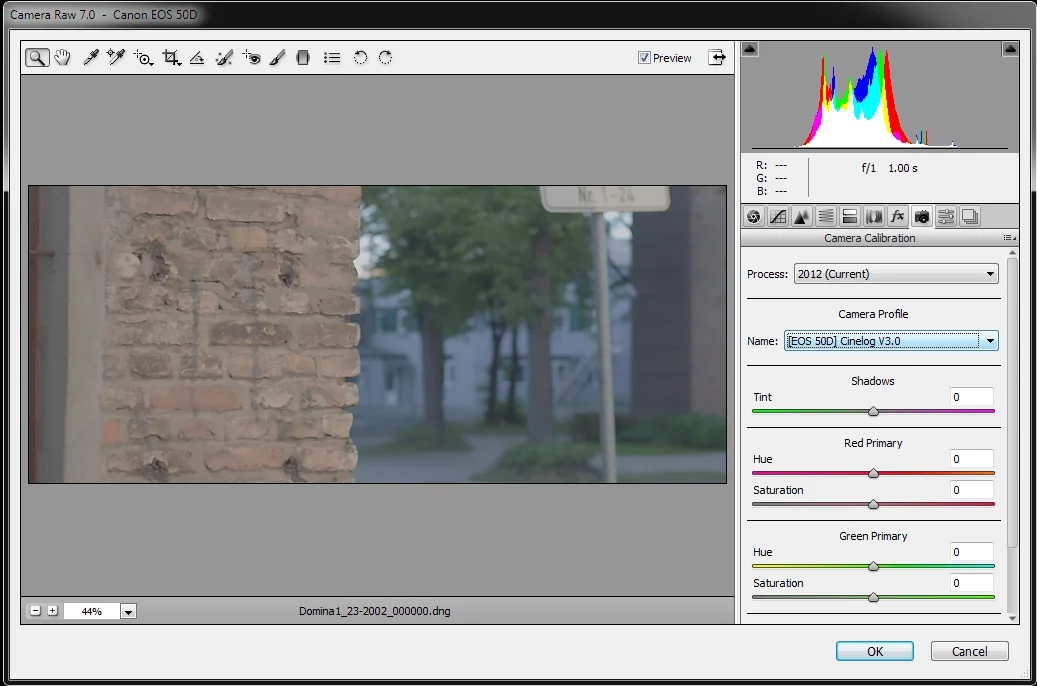Select the Hand tool
1037x686 pixels.
click(x=62, y=58)
